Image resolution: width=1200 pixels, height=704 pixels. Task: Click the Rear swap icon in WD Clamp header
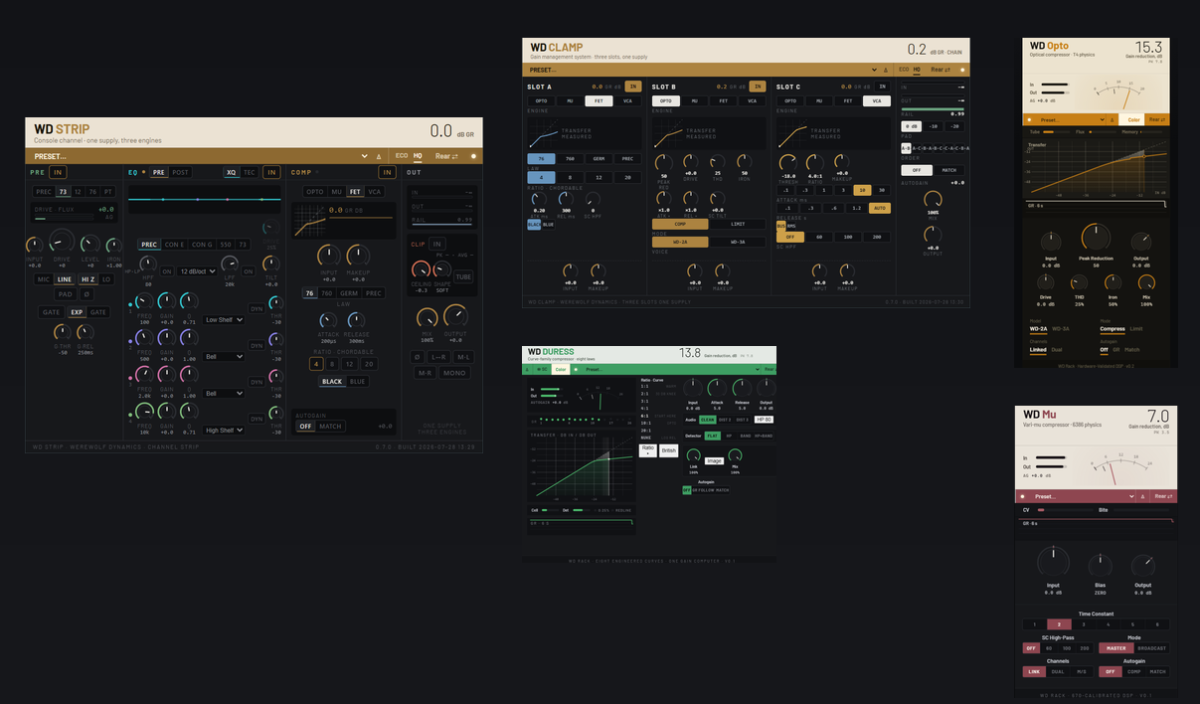941,70
